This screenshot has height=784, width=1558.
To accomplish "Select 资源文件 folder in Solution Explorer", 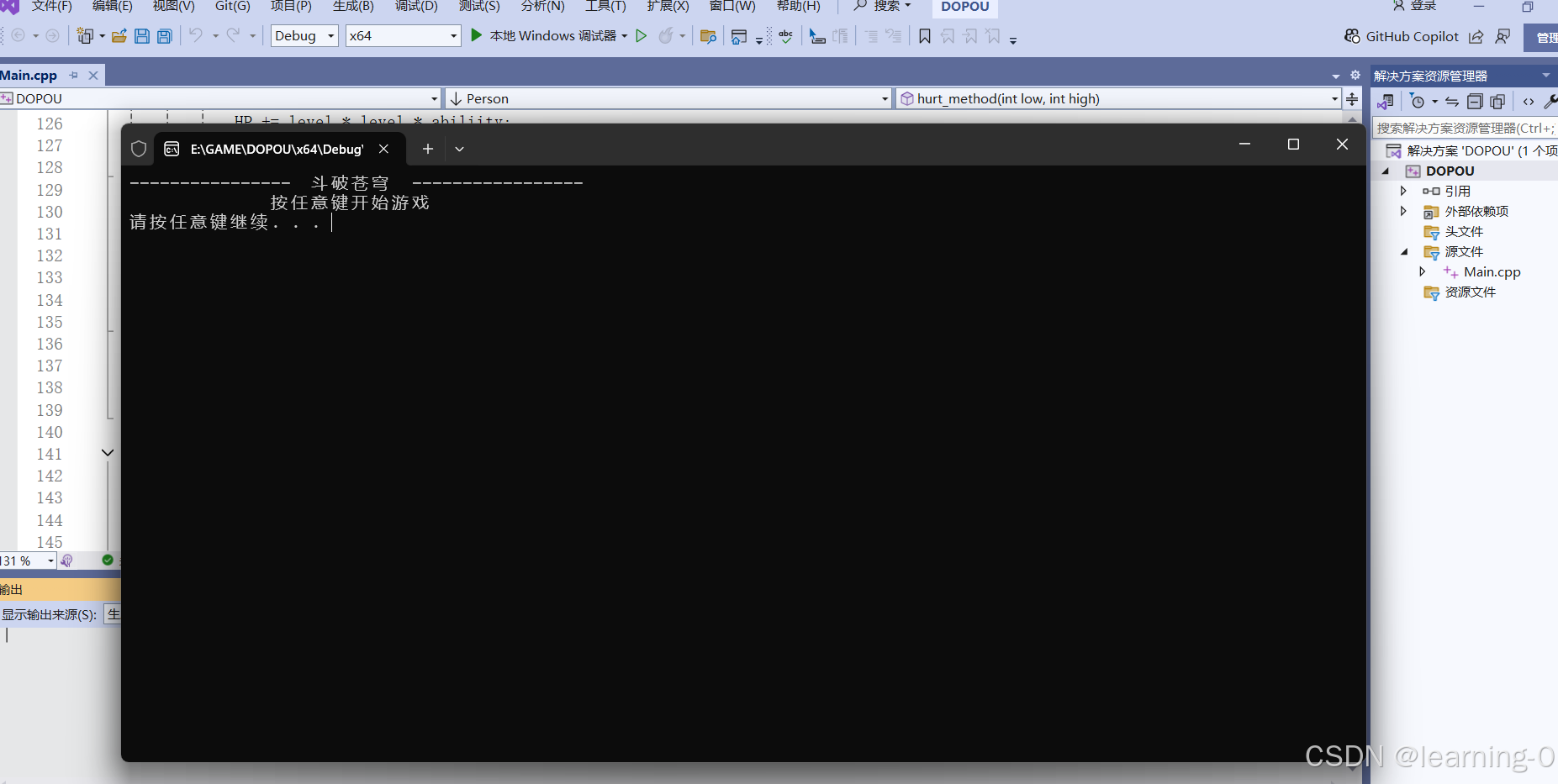I will (1470, 292).
